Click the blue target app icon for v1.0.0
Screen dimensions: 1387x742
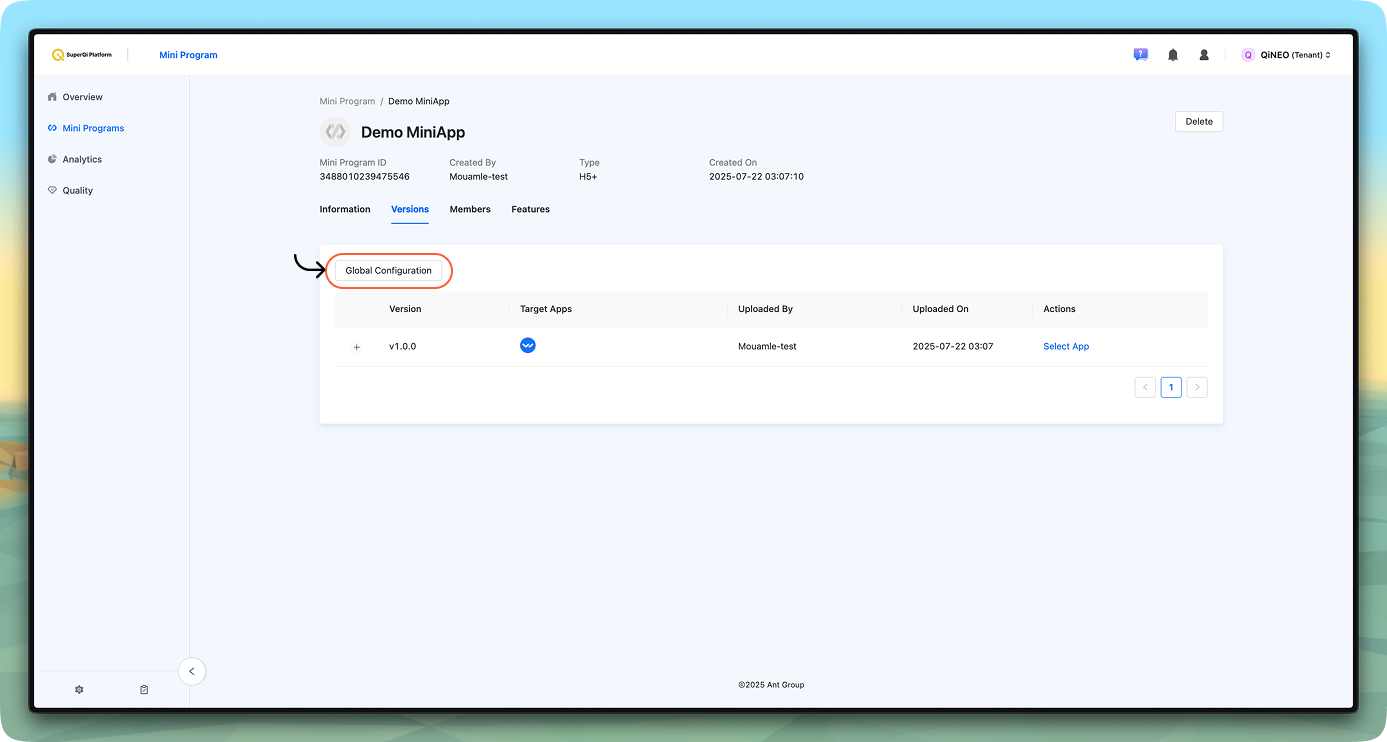[x=528, y=346]
